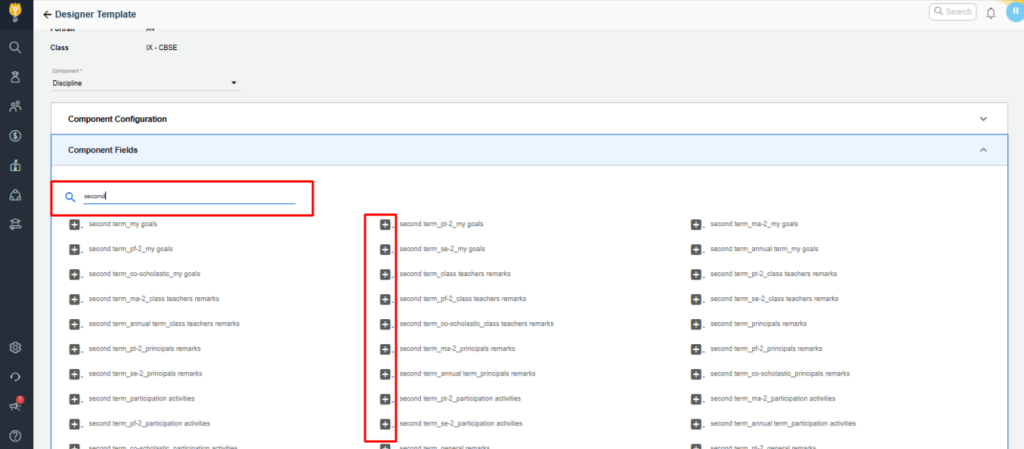Image resolution: width=1024 pixels, height=449 pixels.
Task: Open the settings gear in left sidebar
Action: (15, 348)
